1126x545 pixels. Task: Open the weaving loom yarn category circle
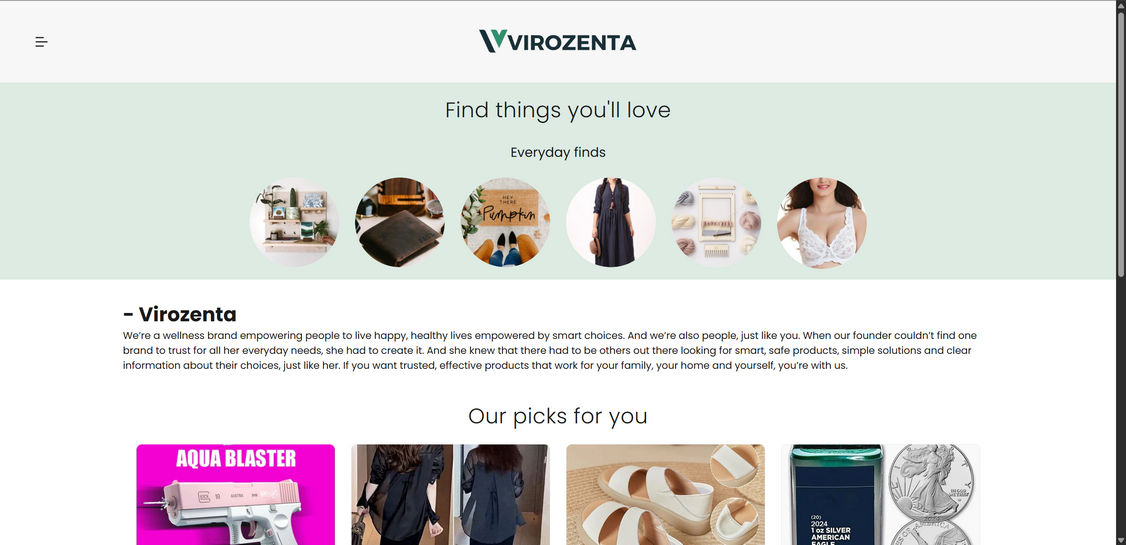pos(716,222)
